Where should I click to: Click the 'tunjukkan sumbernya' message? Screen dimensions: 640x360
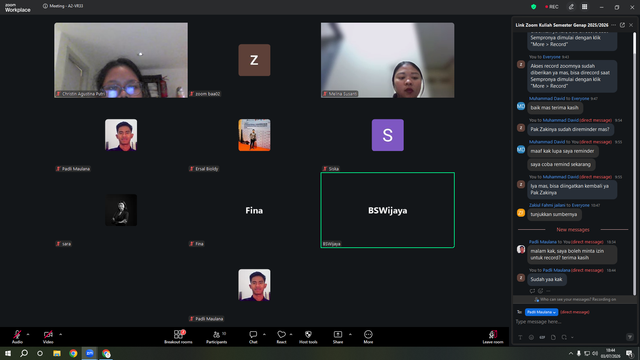click(554, 214)
